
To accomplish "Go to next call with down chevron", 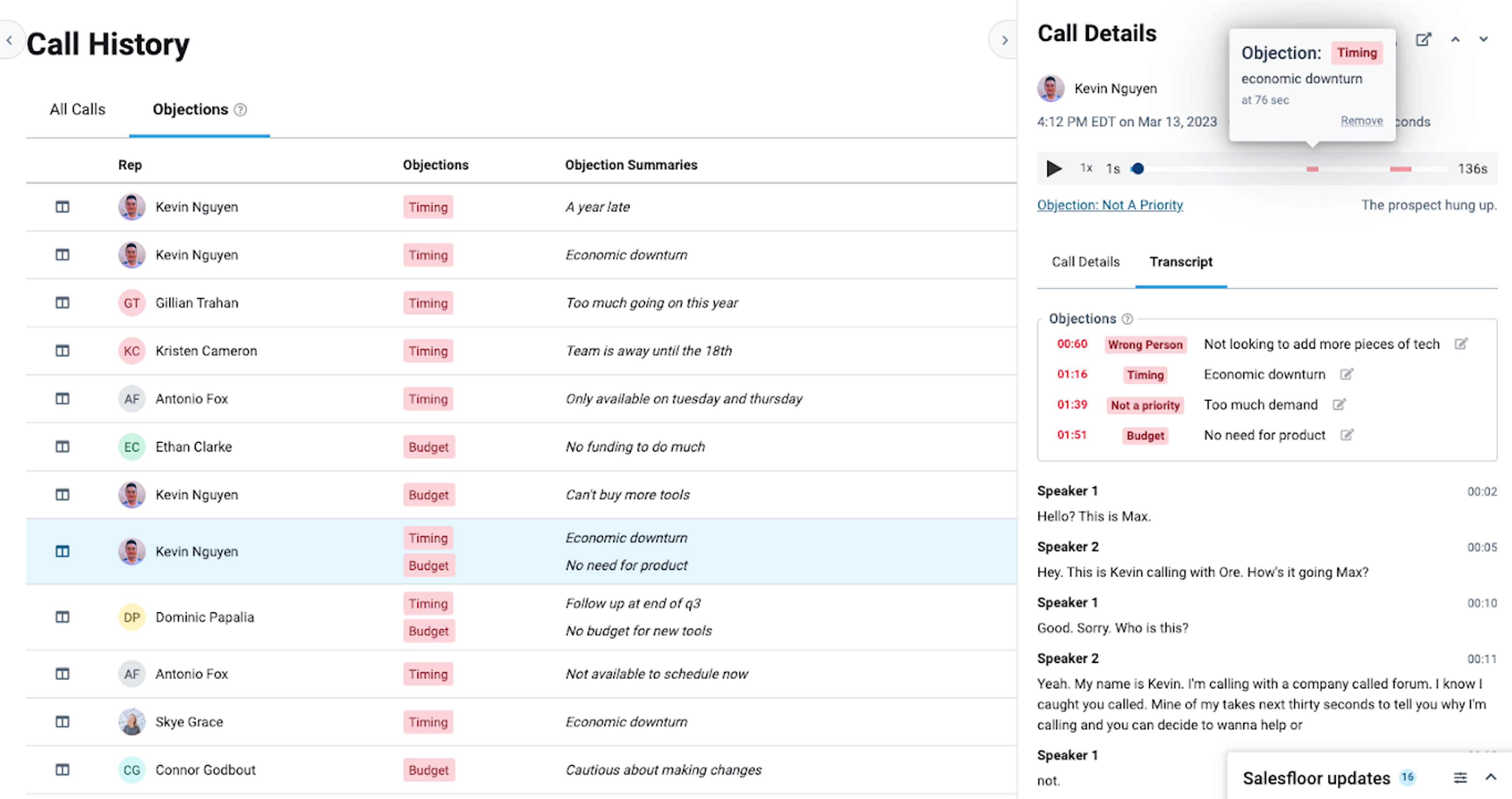I will click(x=1483, y=40).
